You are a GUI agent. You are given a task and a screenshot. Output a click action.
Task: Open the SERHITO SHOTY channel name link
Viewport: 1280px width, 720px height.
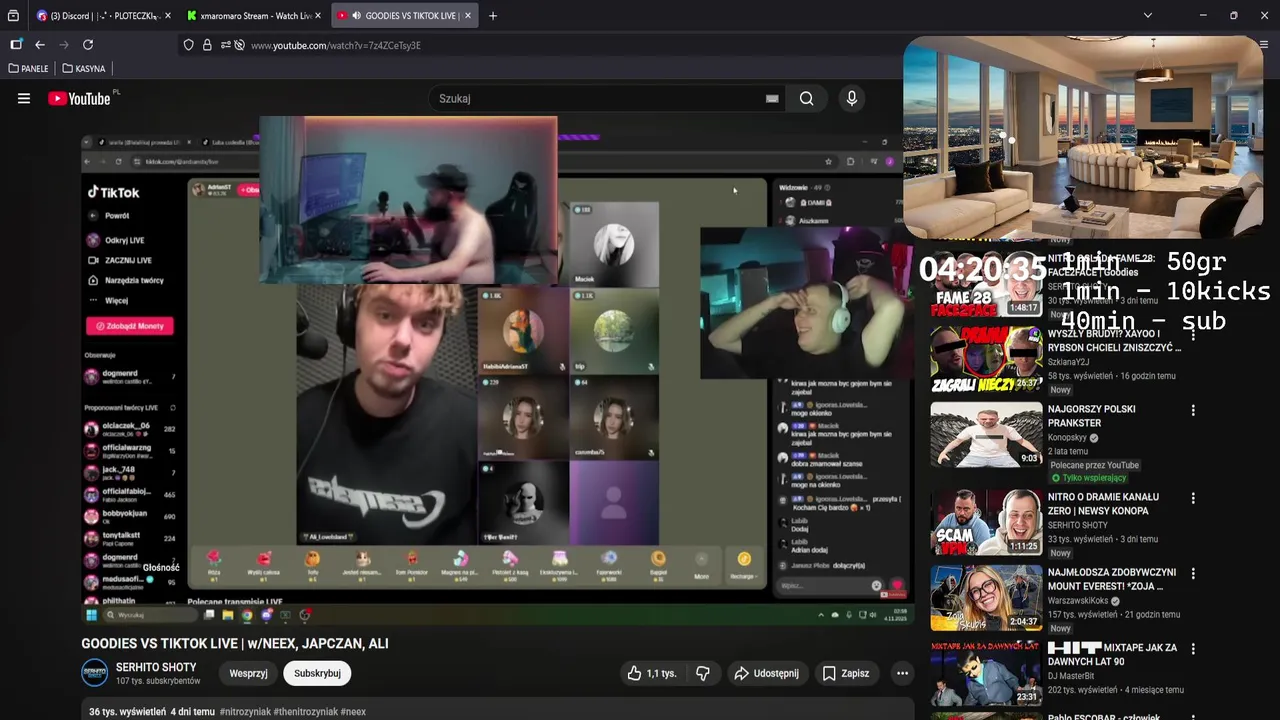tap(156, 667)
